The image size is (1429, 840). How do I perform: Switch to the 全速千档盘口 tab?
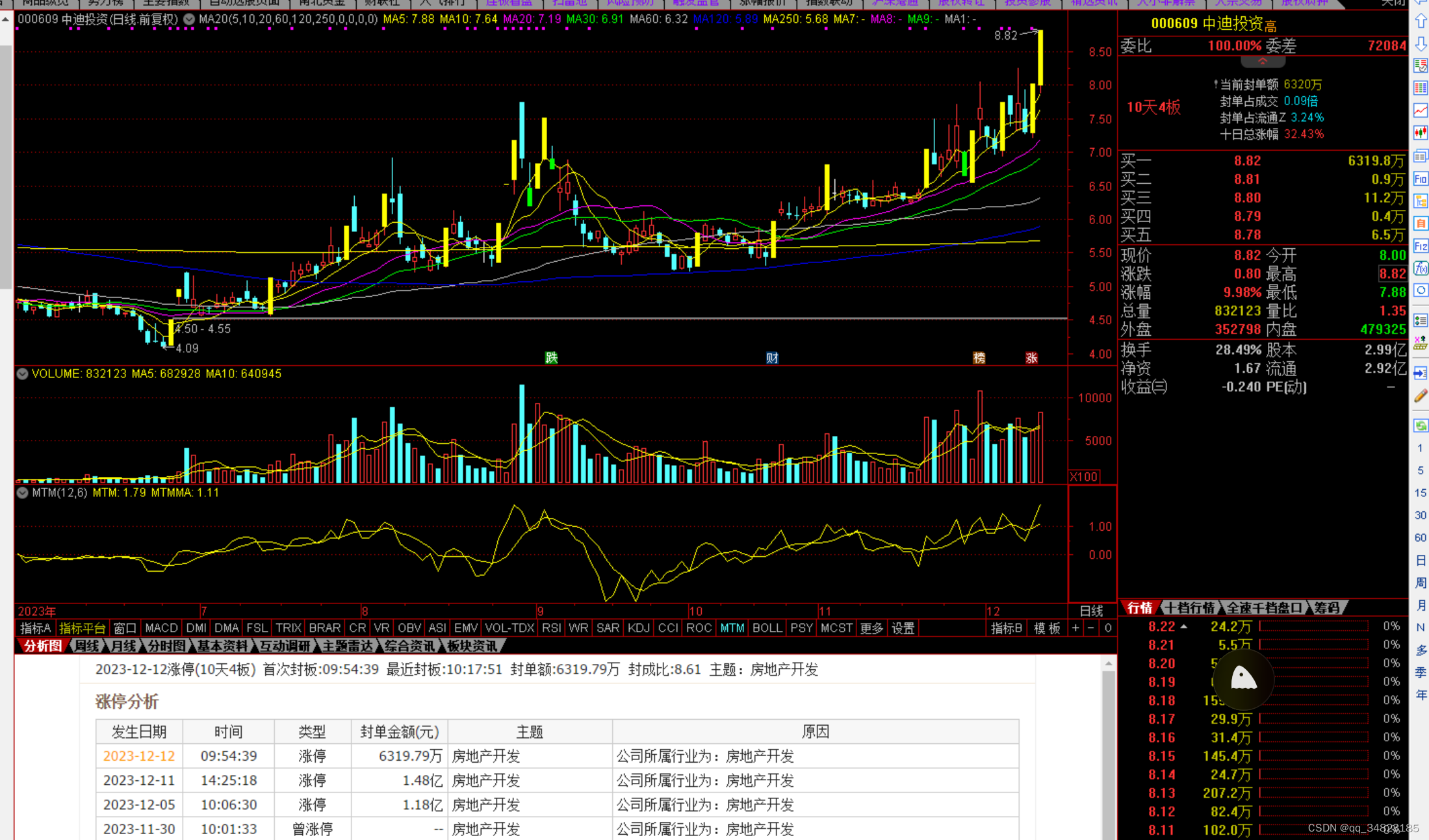(x=1264, y=607)
